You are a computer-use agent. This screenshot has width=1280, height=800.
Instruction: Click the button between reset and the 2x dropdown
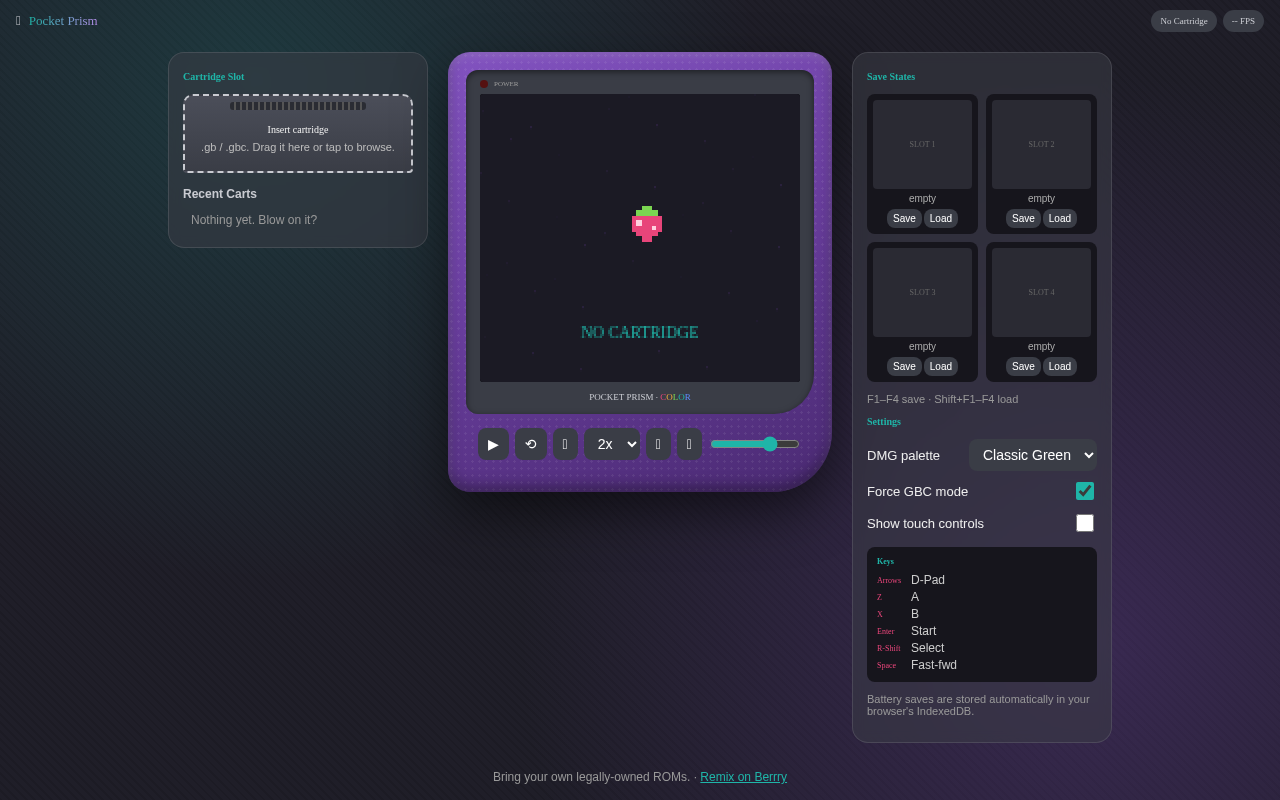(565, 444)
